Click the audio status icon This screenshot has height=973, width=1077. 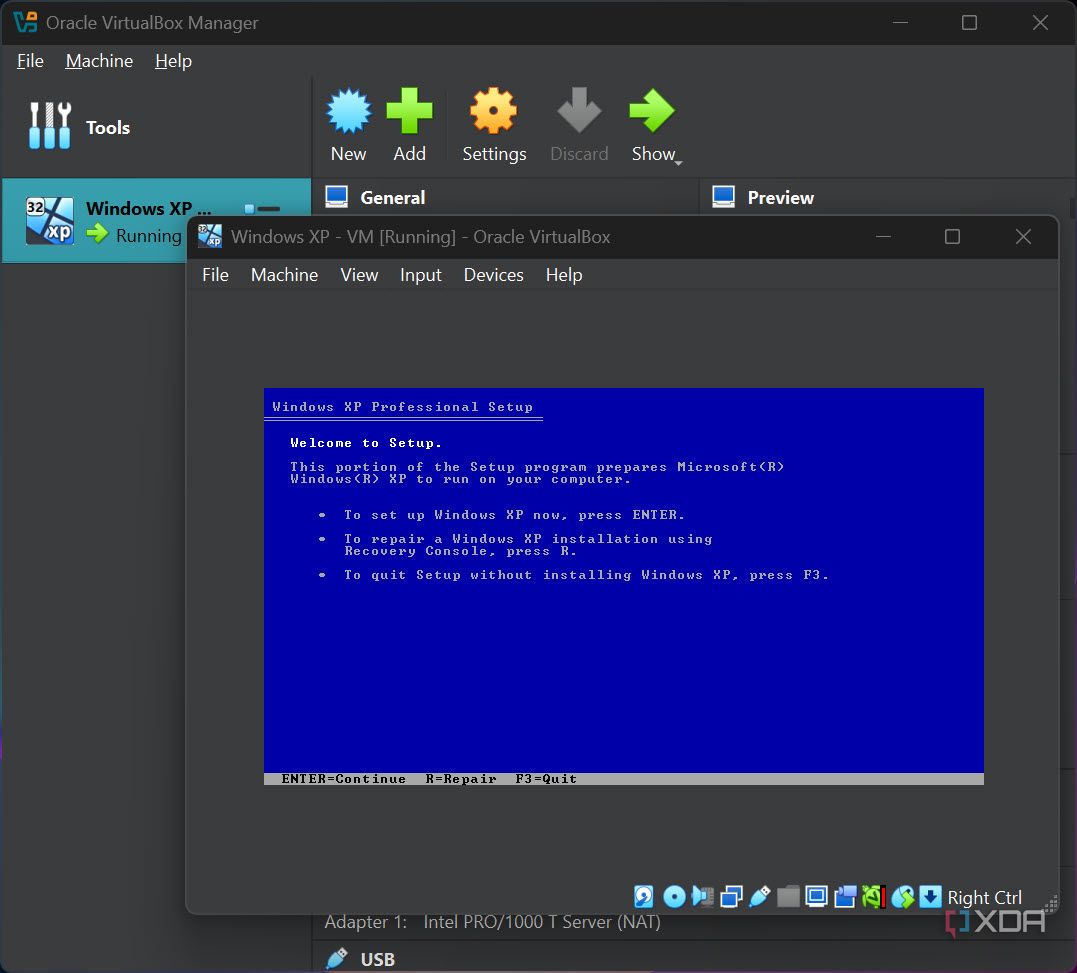coord(703,896)
